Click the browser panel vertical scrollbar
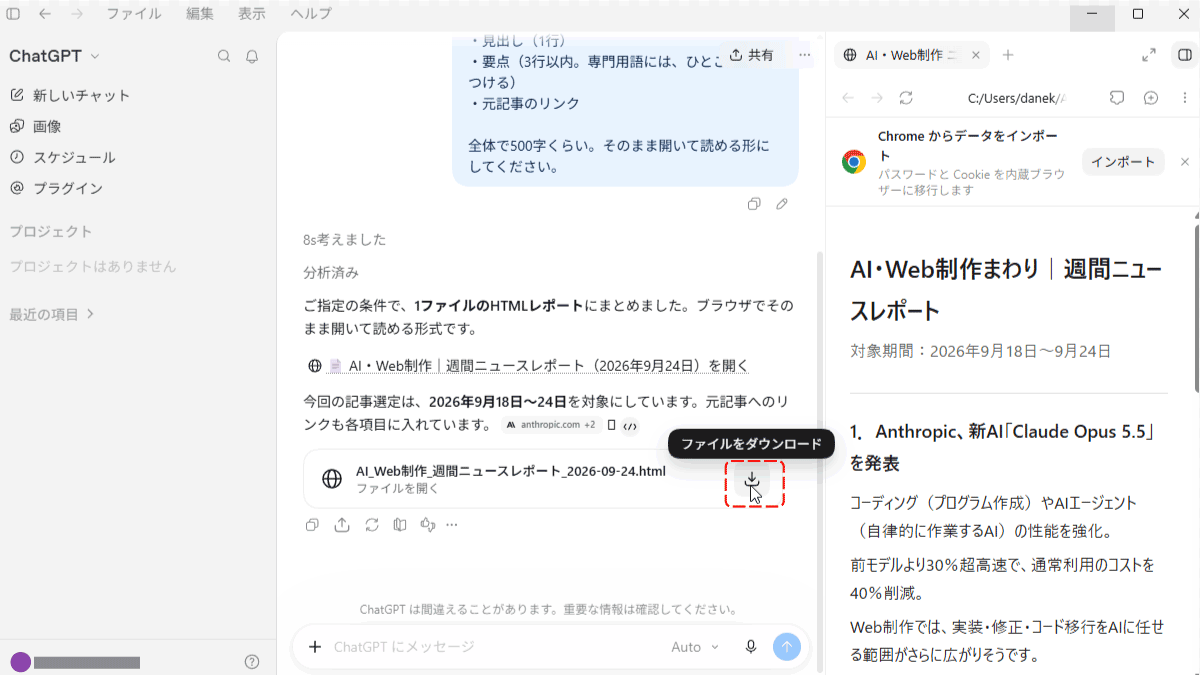1200x675 pixels. tap(1197, 310)
